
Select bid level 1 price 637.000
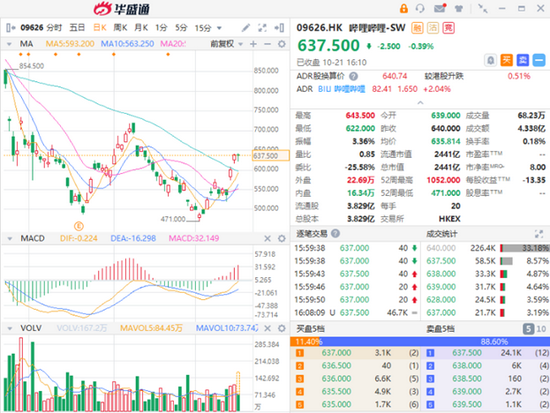[336, 353]
